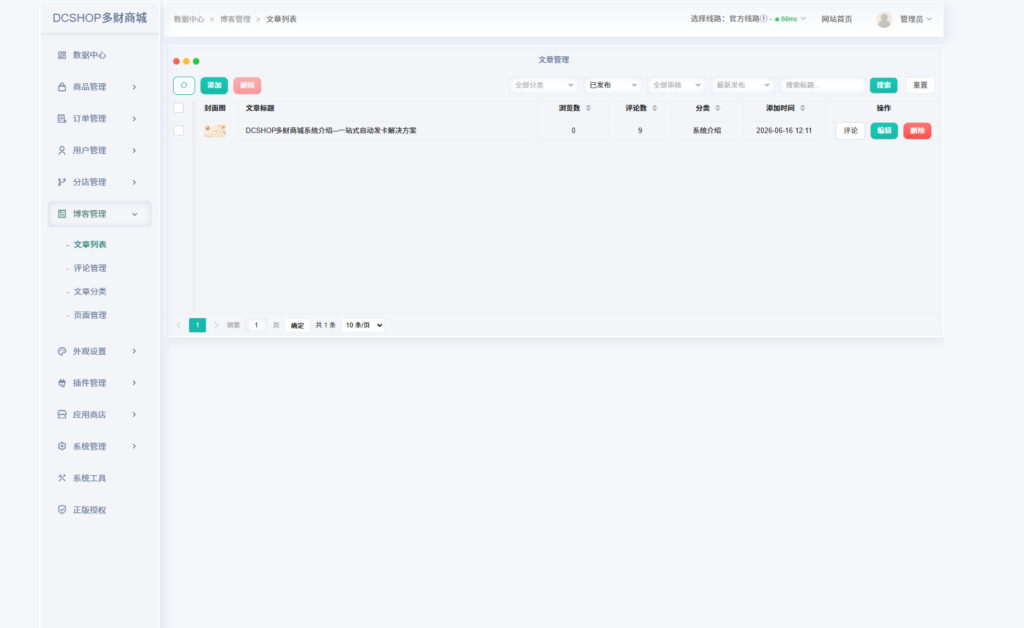Select 文章列表 submenu item
The image size is (1024, 628).
coord(89,245)
